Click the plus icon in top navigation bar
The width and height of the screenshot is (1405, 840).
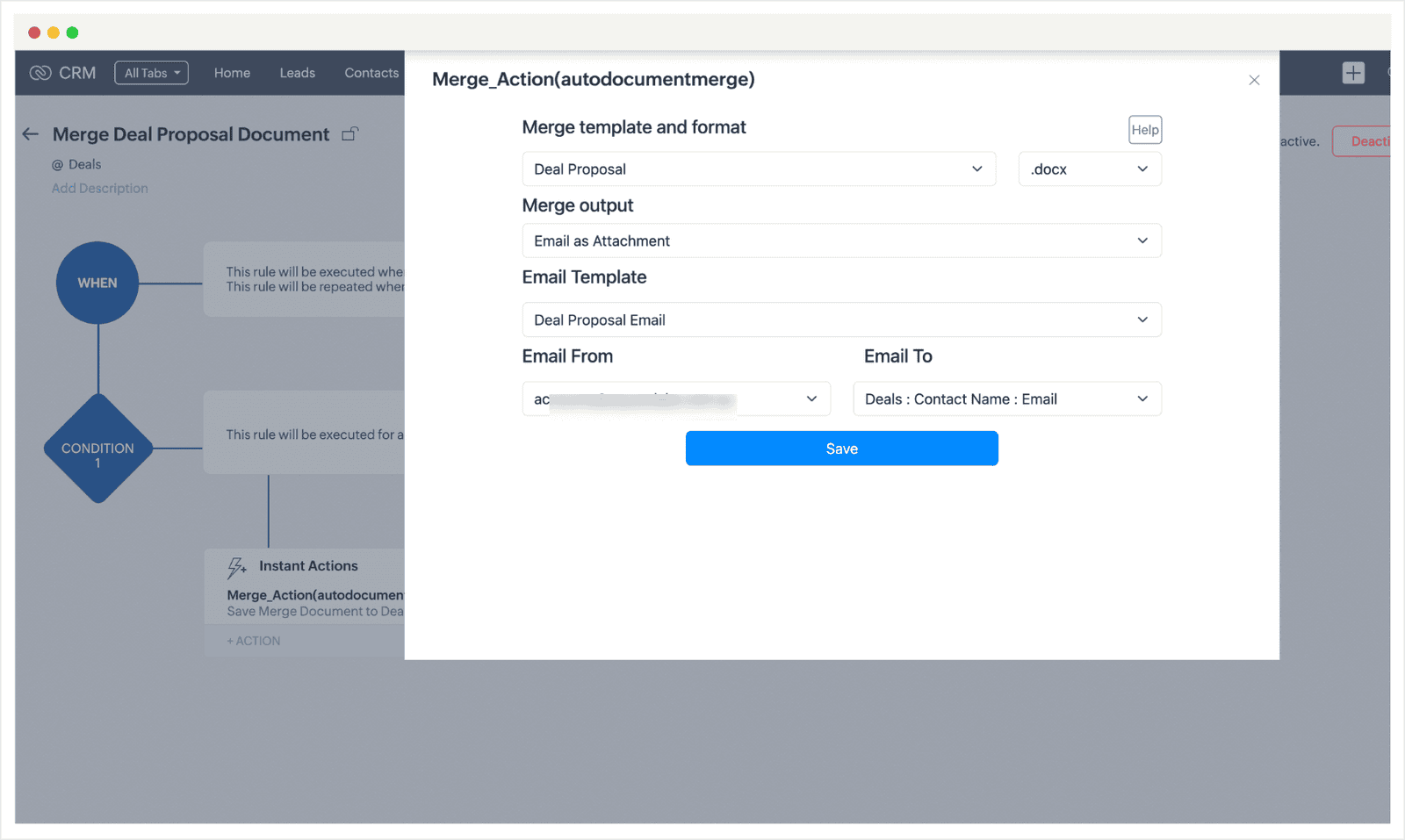coord(1353,73)
